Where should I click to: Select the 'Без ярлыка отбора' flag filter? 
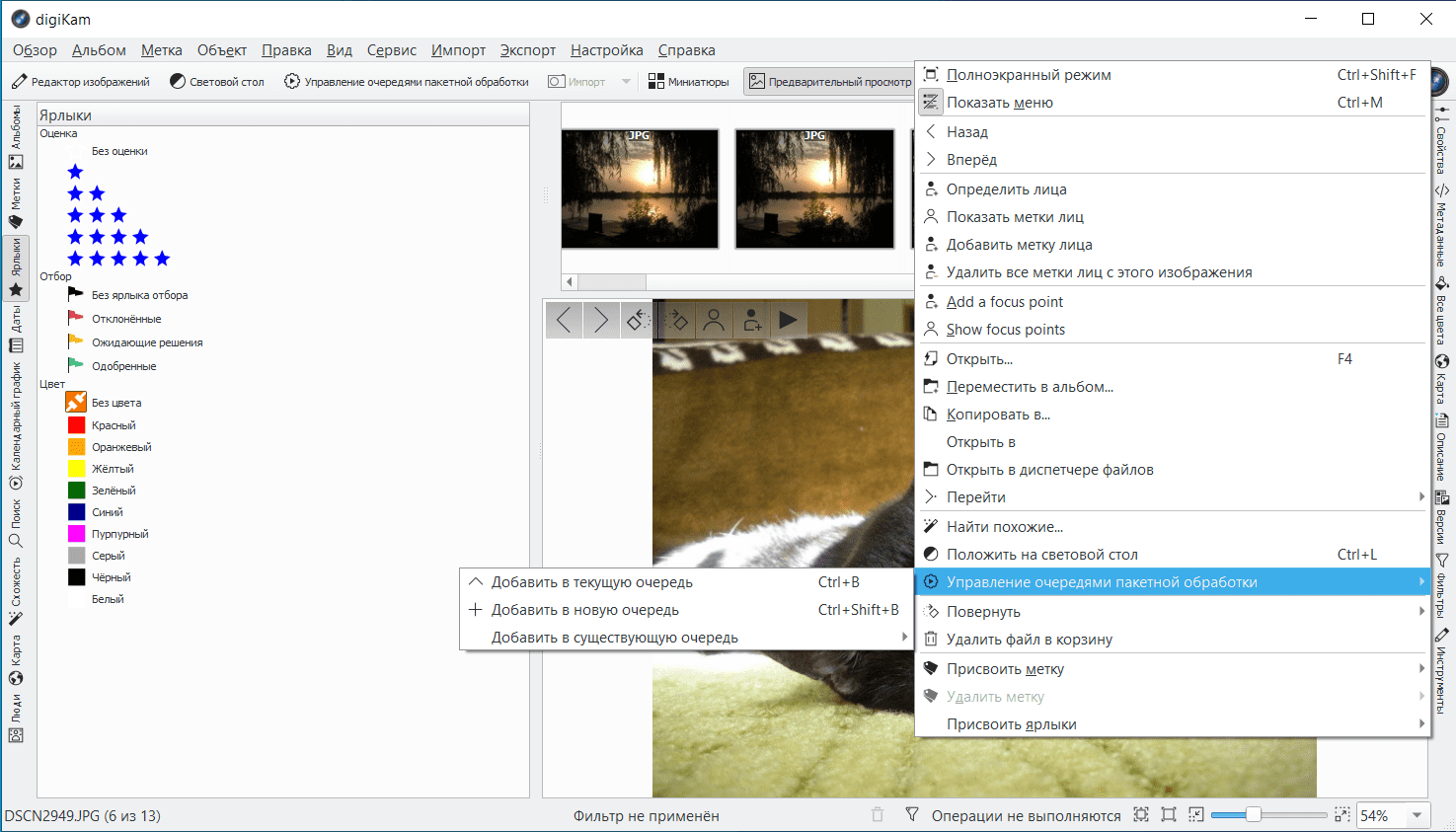[x=127, y=295]
